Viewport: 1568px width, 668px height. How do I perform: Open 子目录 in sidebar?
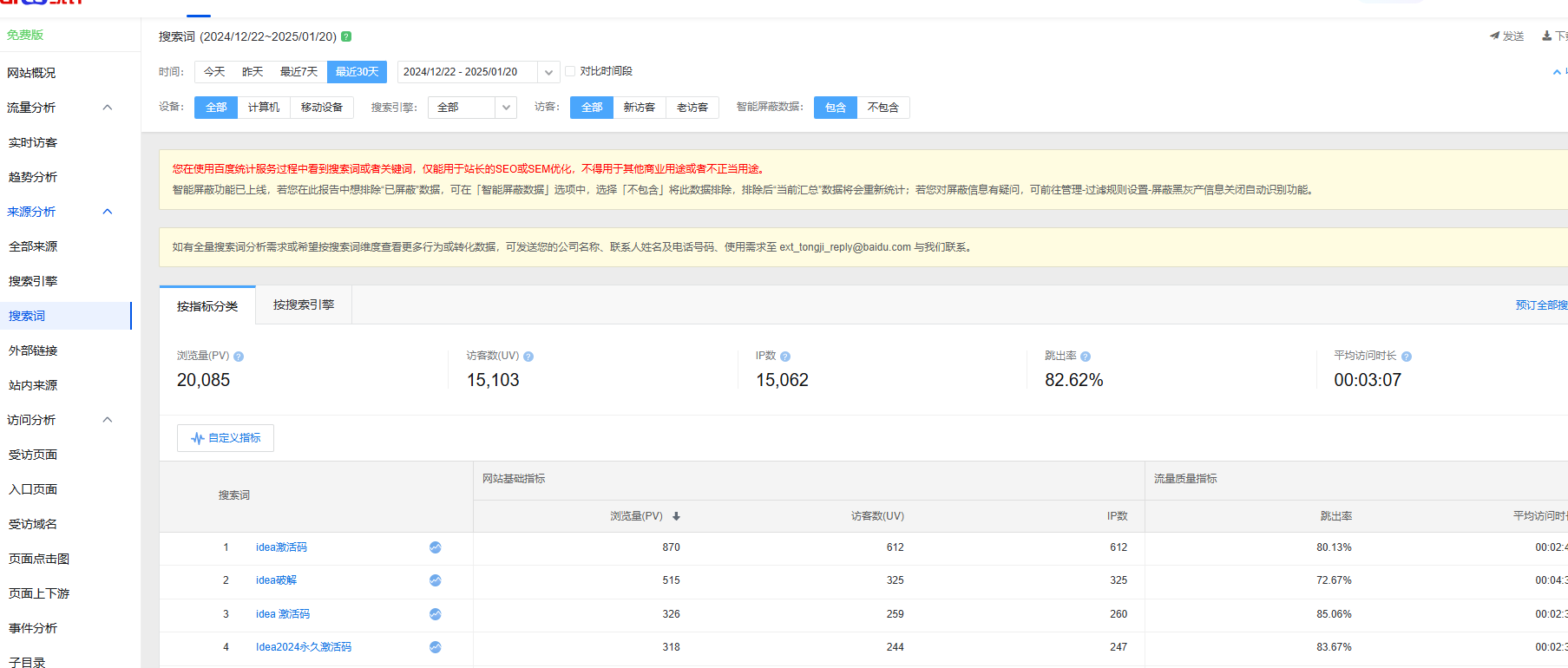[x=27, y=662]
